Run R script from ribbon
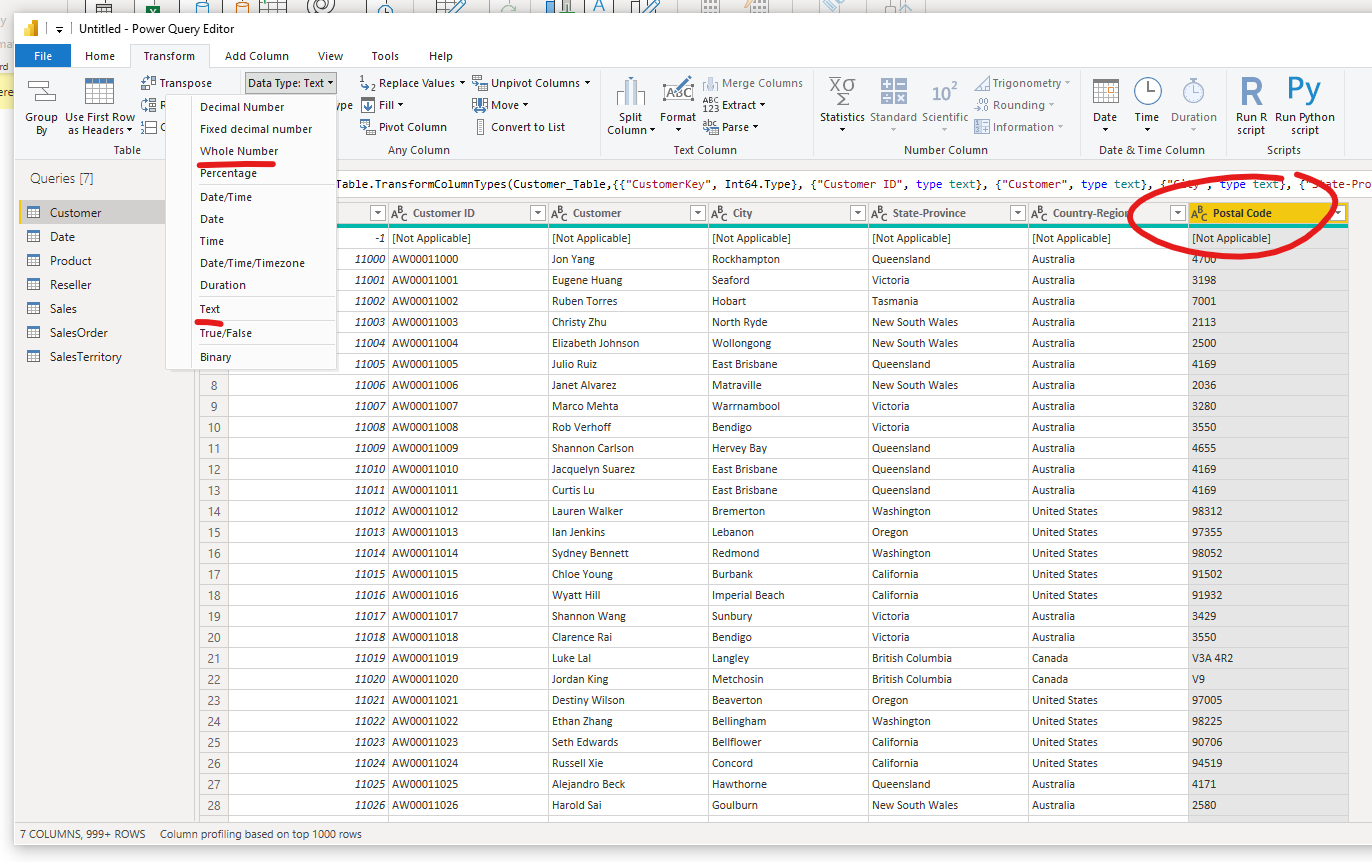This screenshot has width=1372, height=862. point(1251,93)
